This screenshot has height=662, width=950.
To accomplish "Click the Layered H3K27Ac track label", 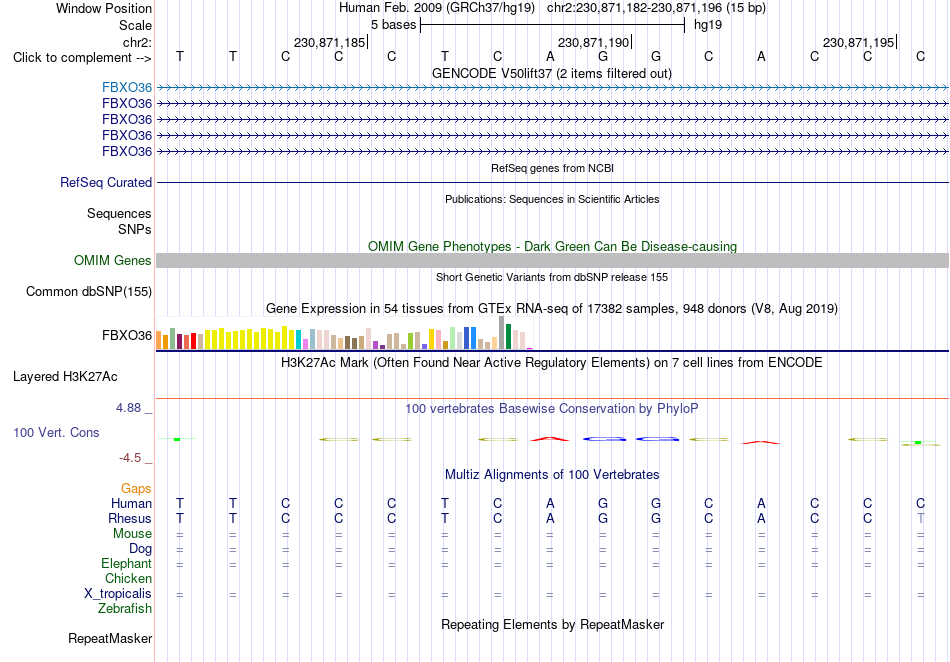I will pos(65,377).
